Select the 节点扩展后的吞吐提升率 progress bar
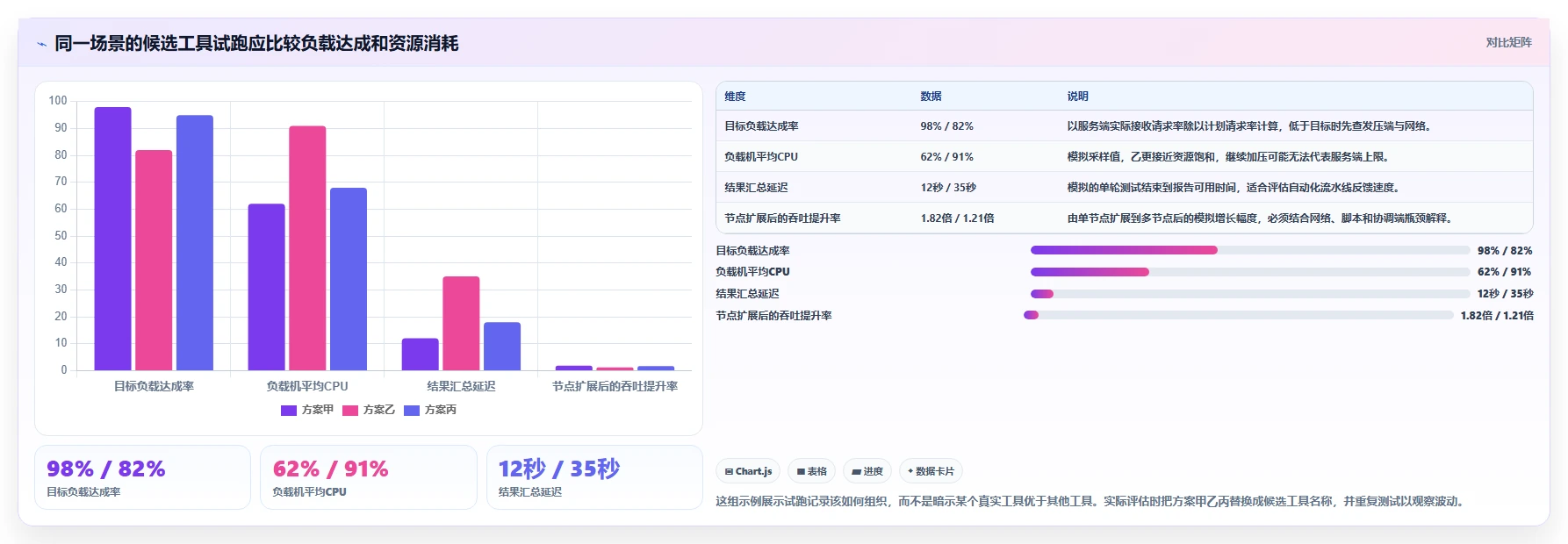The height and width of the screenshot is (544, 1568). tap(1239, 315)
